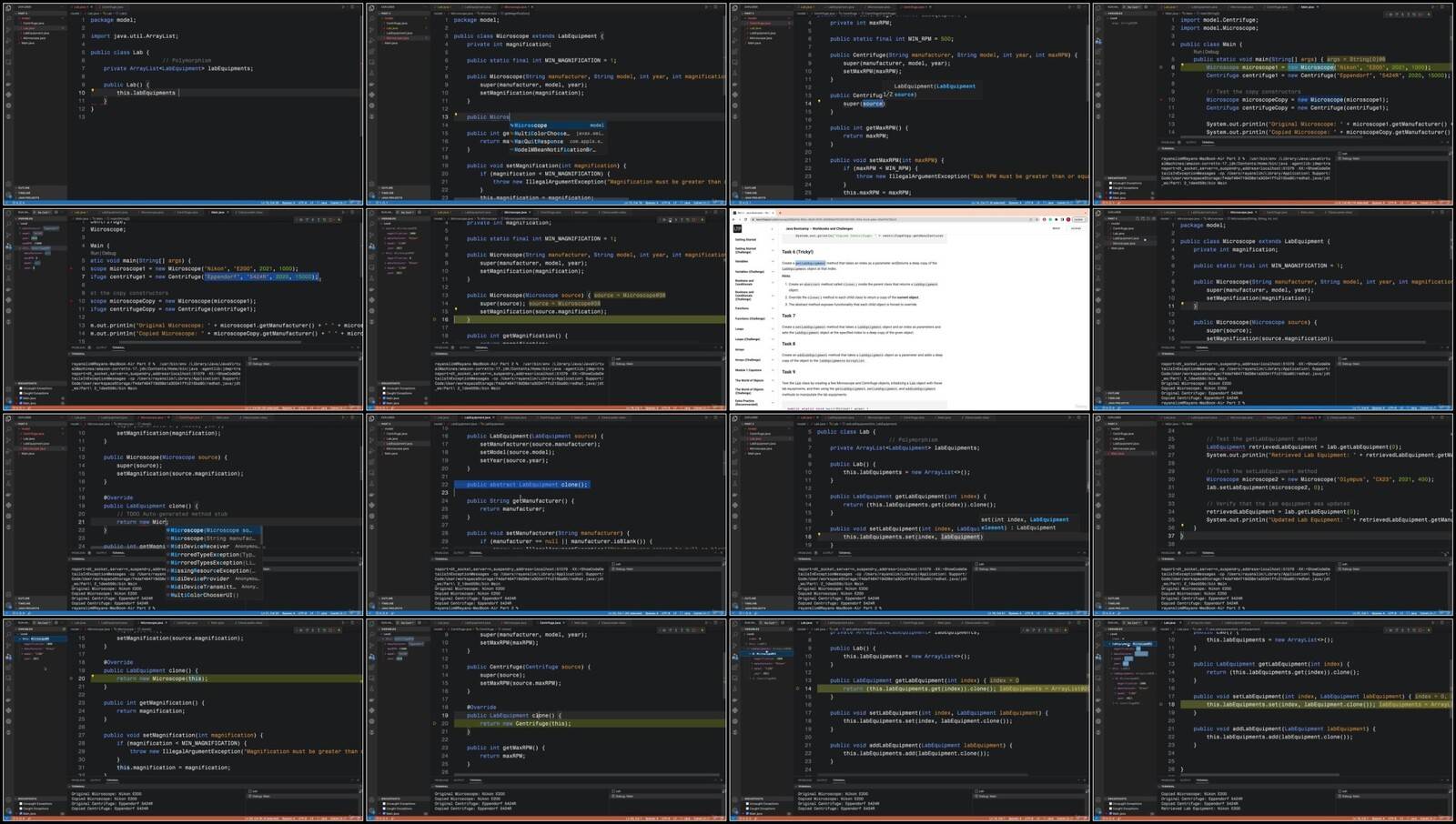
Task: Open the Main frame creating Olympus CX23 microscope
Action: click(x=1273, y=515)
